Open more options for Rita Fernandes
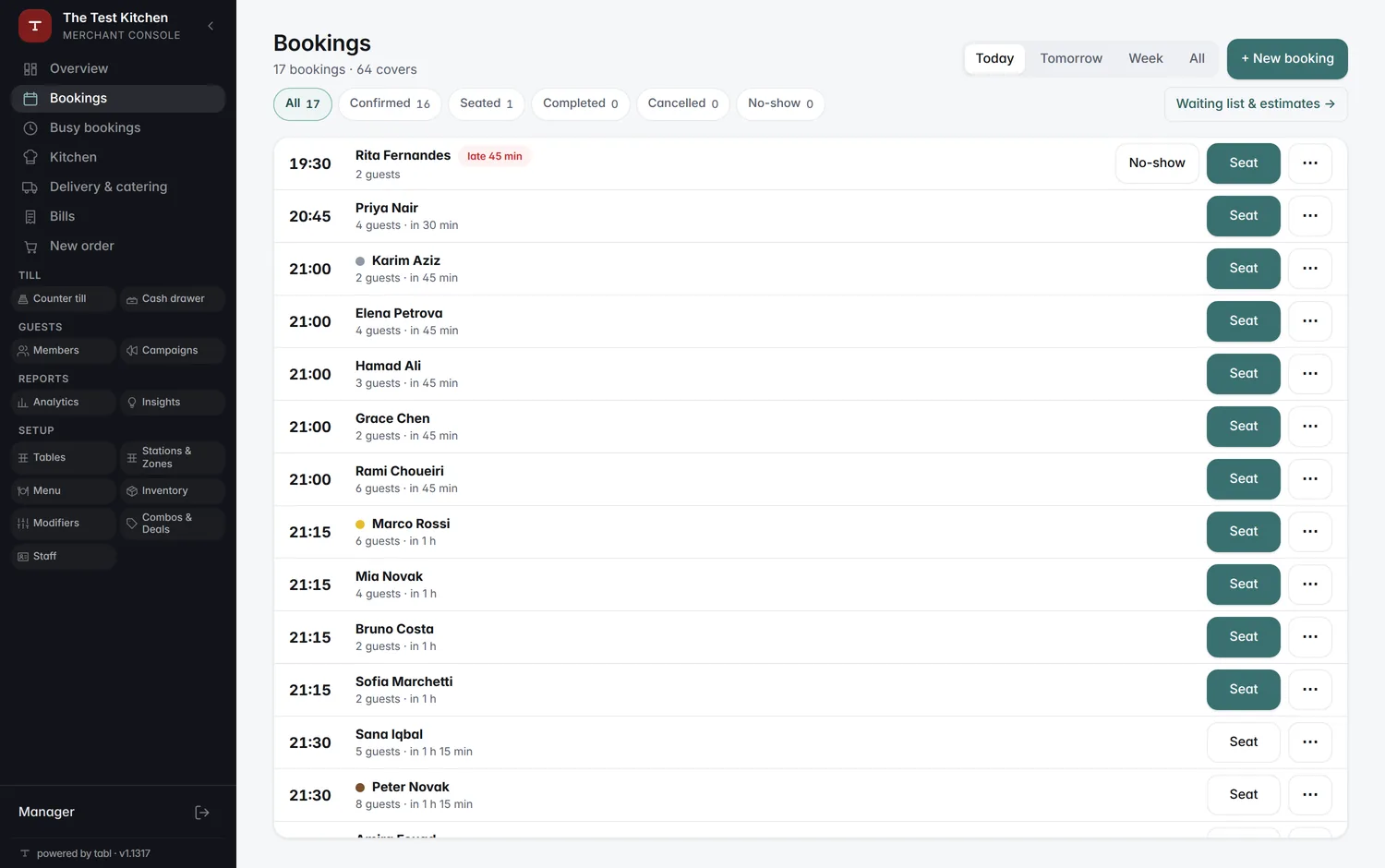1385x868 pixels. point(1310,163)
